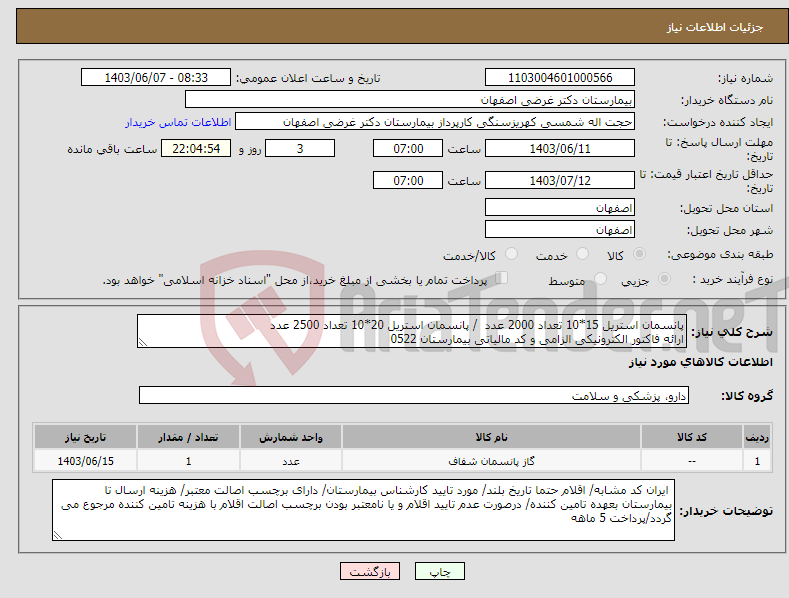This screenshot has height=598, width=789.
Task: Click the need number field 1103004601000566
Action: (560, 78)
